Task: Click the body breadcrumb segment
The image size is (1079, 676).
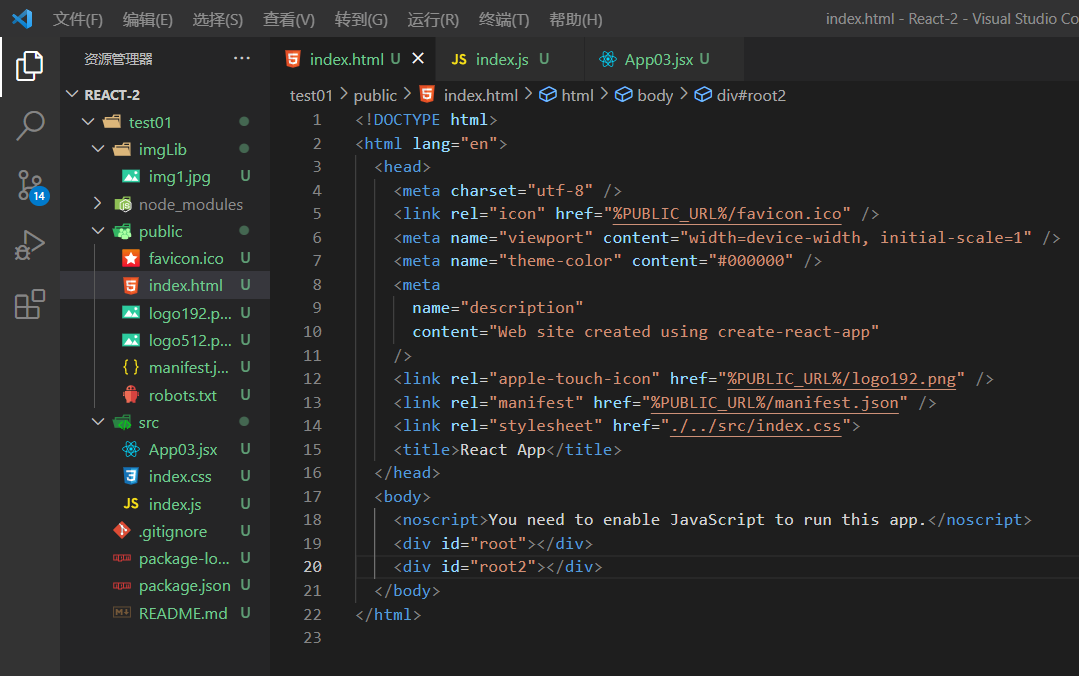Action: coord(654,95)
